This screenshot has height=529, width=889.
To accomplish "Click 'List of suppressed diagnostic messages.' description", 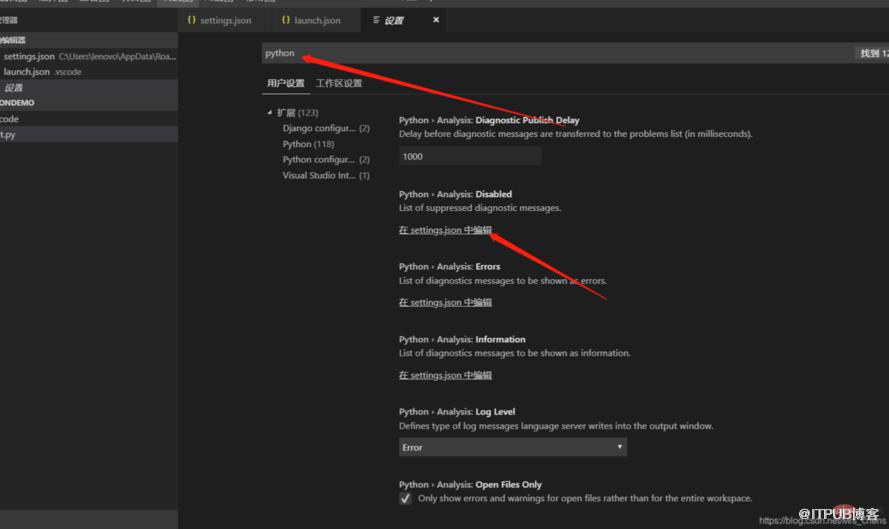I will click(480, 208).
